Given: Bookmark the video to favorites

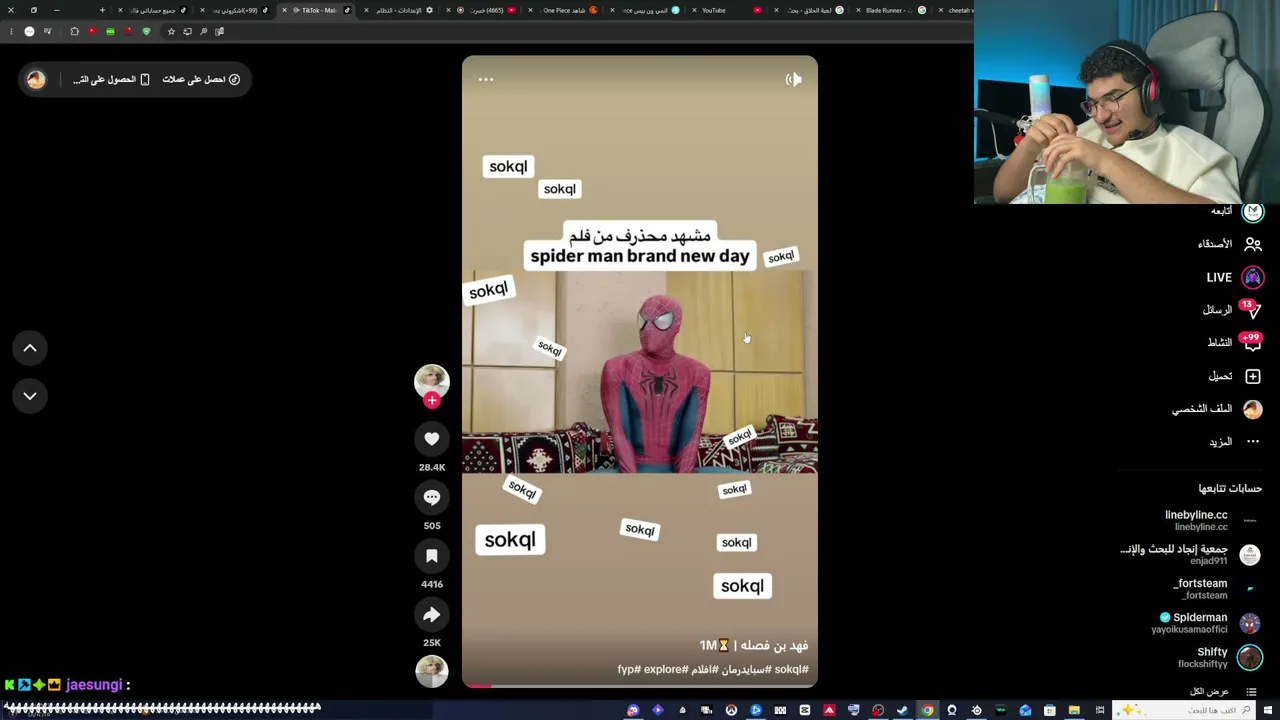Looking at the screenshot, I should pyautogui.click(x=432, y=556).
